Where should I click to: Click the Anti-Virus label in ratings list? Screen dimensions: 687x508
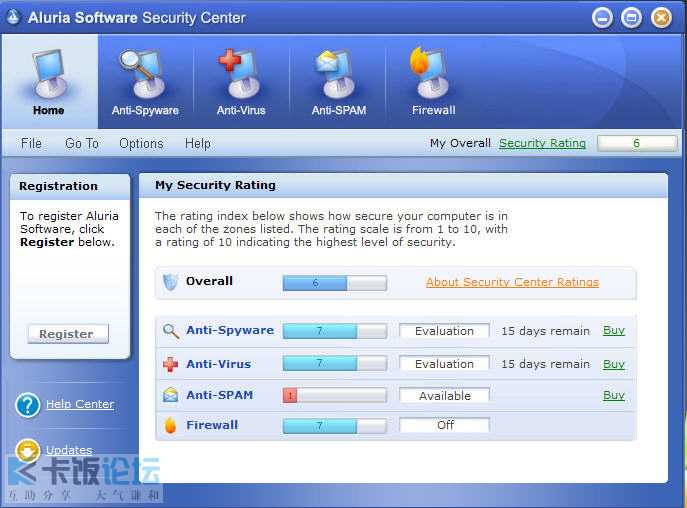click(219, 364)
